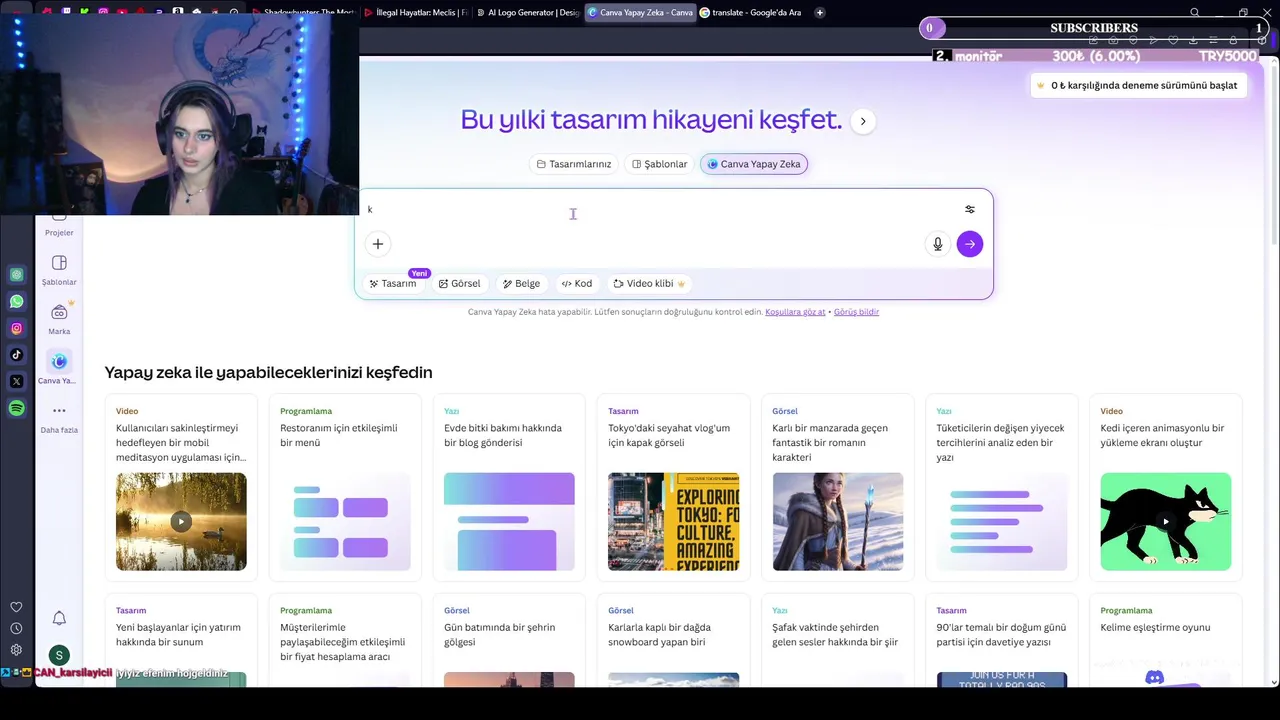Open browser history clock icon

16,628
